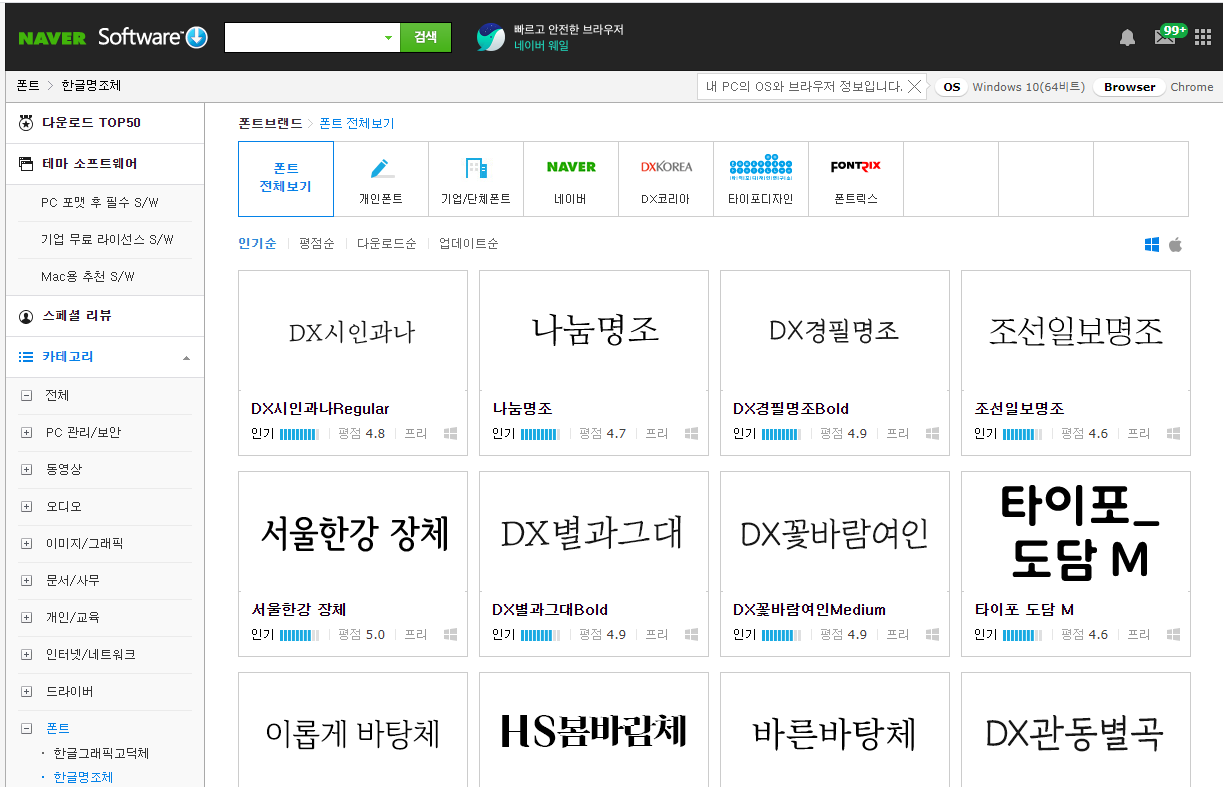This screenshot has width=1223, height=787.
Task: Select the 기업/단체폰트 building icon
Action: 476,168
